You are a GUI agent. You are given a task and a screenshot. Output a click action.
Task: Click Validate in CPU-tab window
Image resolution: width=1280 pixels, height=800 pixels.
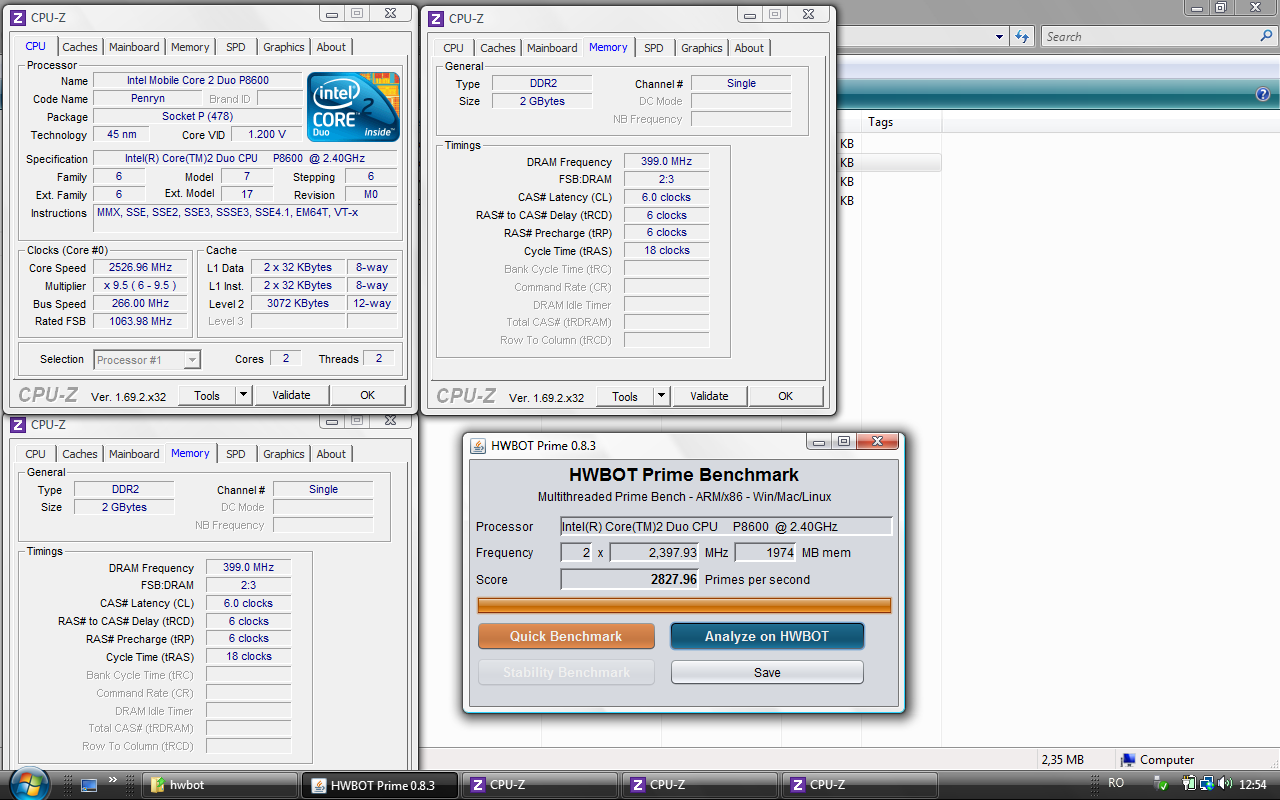click(x=291, y=395)
